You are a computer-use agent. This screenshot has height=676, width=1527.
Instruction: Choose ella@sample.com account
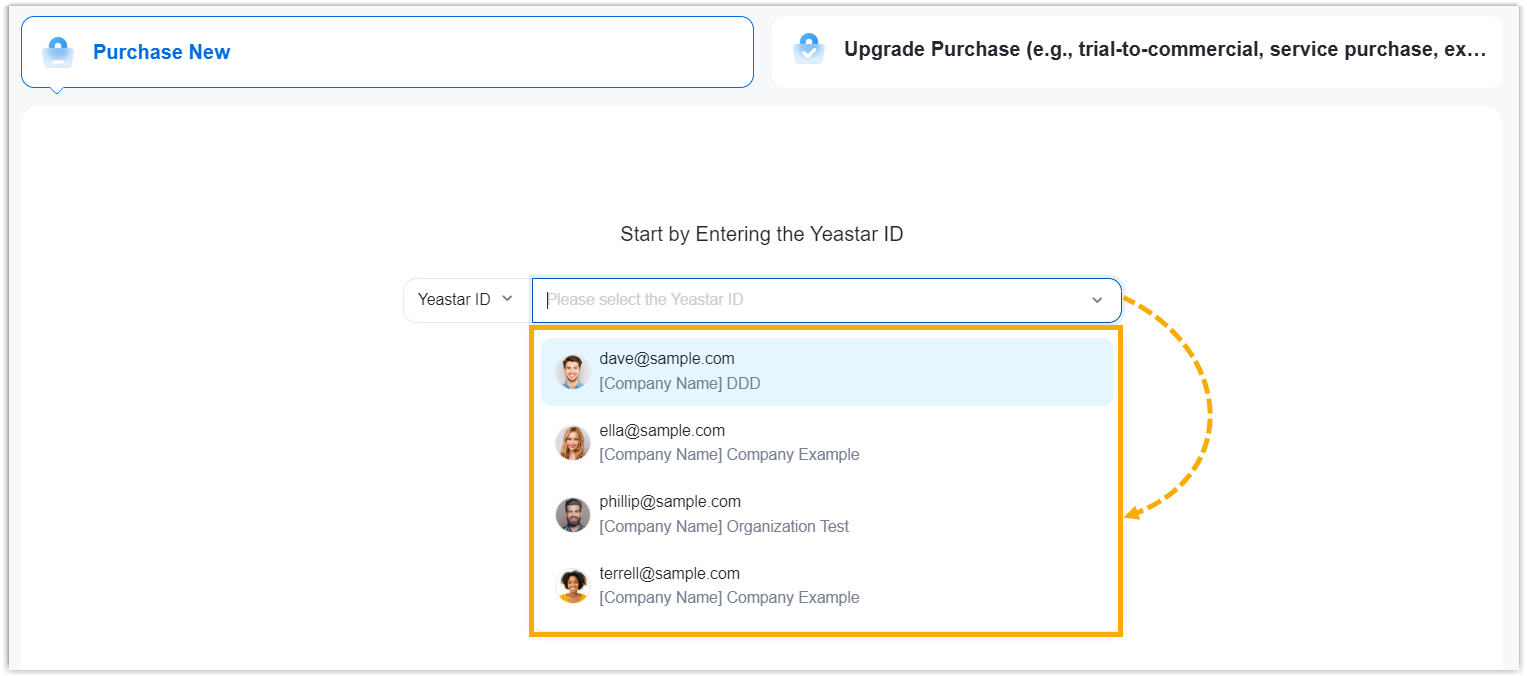tap(662, 430)
